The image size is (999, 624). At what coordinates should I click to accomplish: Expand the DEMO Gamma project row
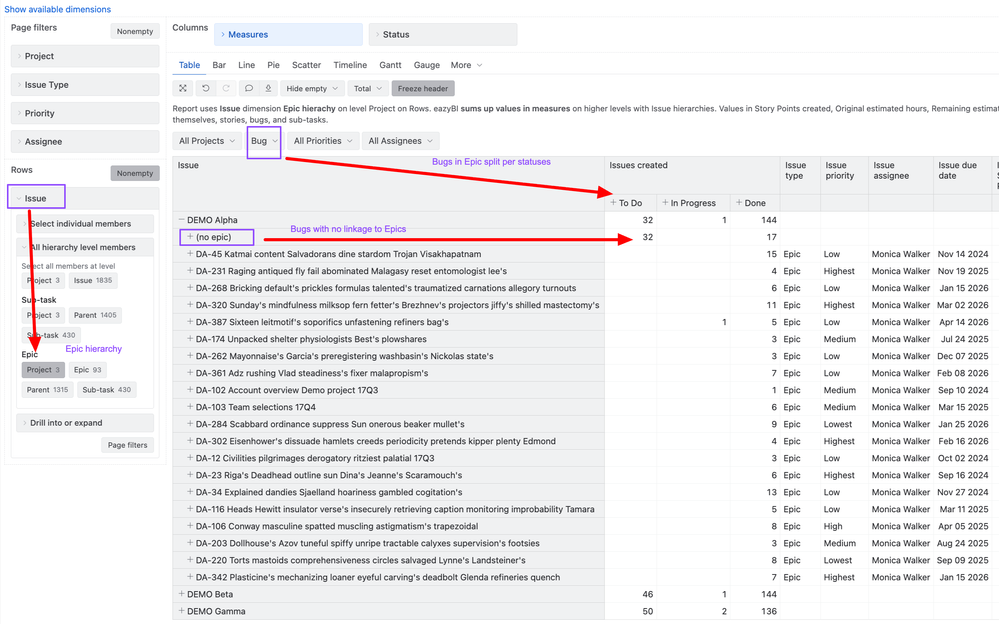(182, 611)
